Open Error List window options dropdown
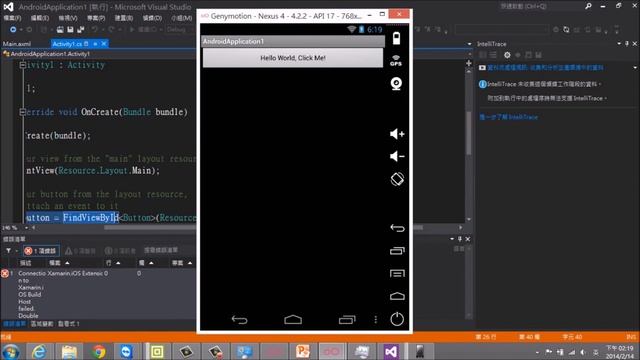The image size is (640, 360). (452, 239)
